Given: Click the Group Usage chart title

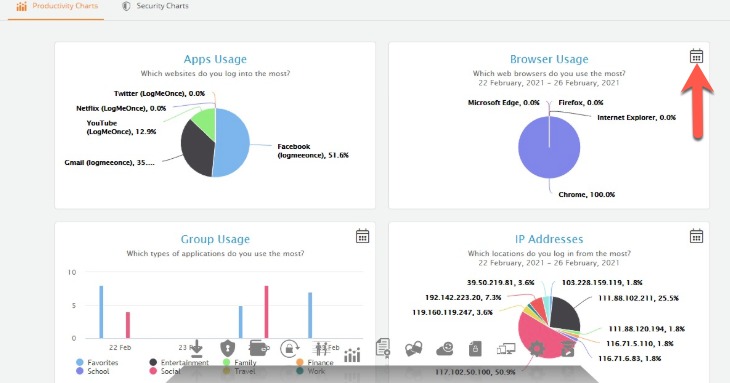Looking at the screenshot, I should pyautogui.click(x=215, y=239).
